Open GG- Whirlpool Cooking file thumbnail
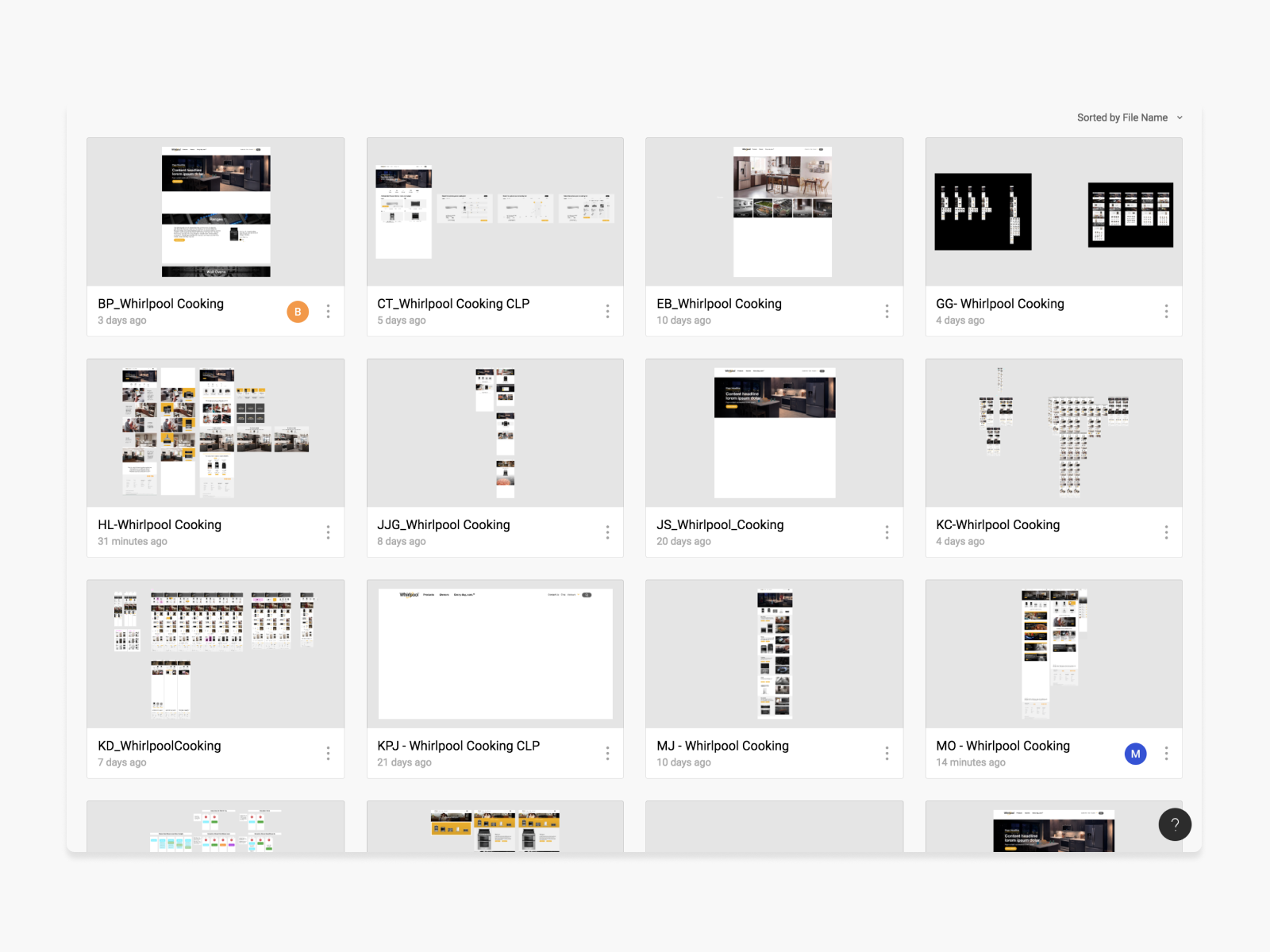Viewport: 1270px width, 952px height. (x=1054, y=212)
